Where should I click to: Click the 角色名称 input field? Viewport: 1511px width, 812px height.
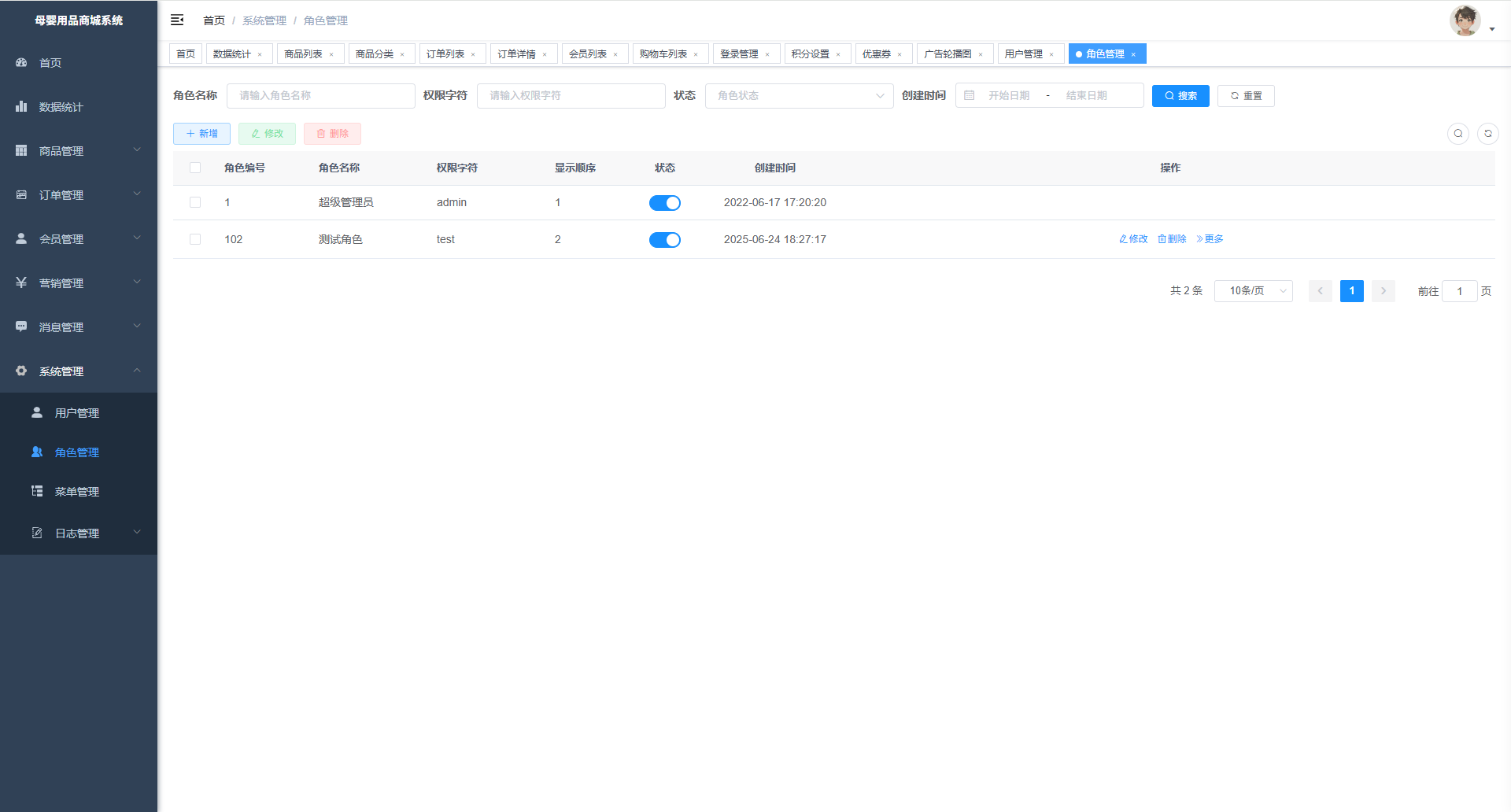tap(320, 95)
